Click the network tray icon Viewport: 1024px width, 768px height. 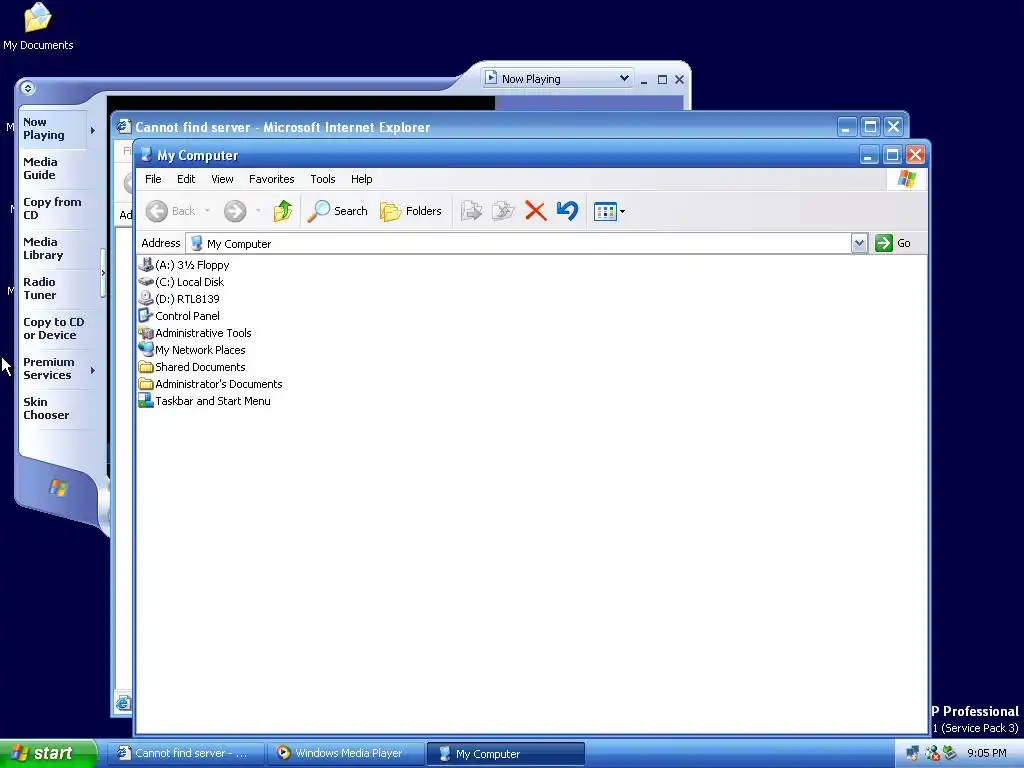(x=912, y=754)
